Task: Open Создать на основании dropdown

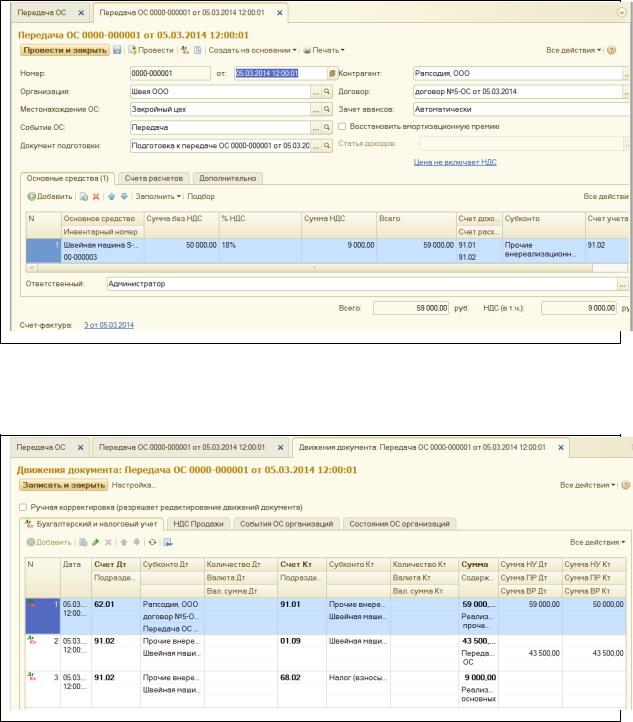Action: (252, 50)
